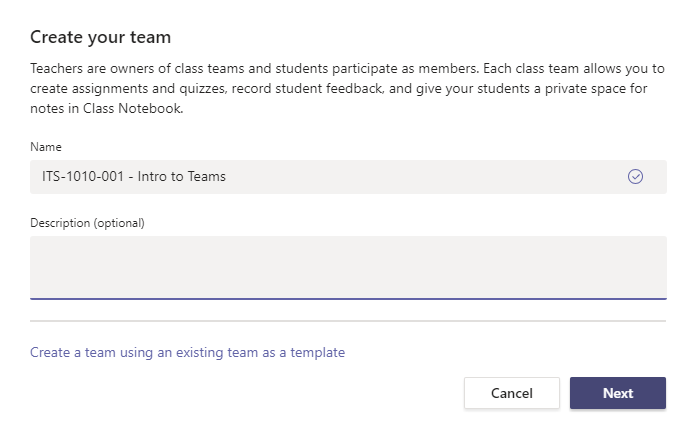Click the 'Create your team' heading
This screenshot has height=440, width=696.
101,37
